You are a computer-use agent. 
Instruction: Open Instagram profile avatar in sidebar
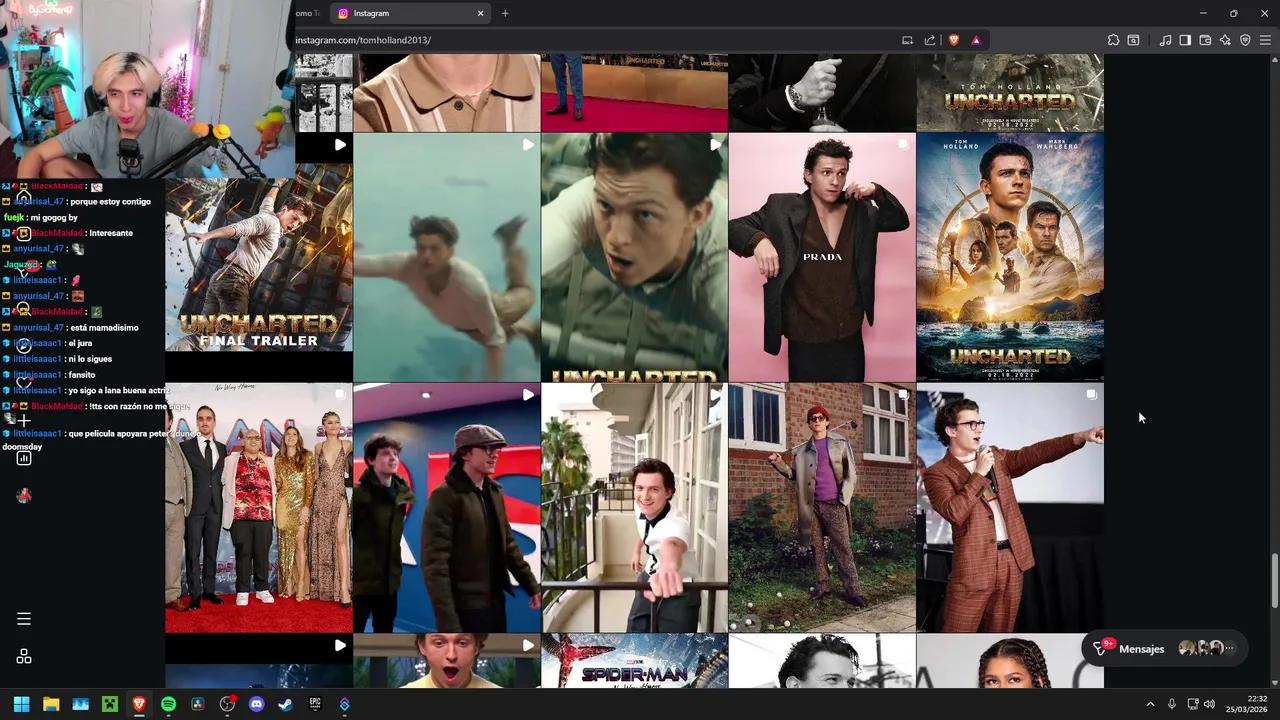tap(24, 496)
